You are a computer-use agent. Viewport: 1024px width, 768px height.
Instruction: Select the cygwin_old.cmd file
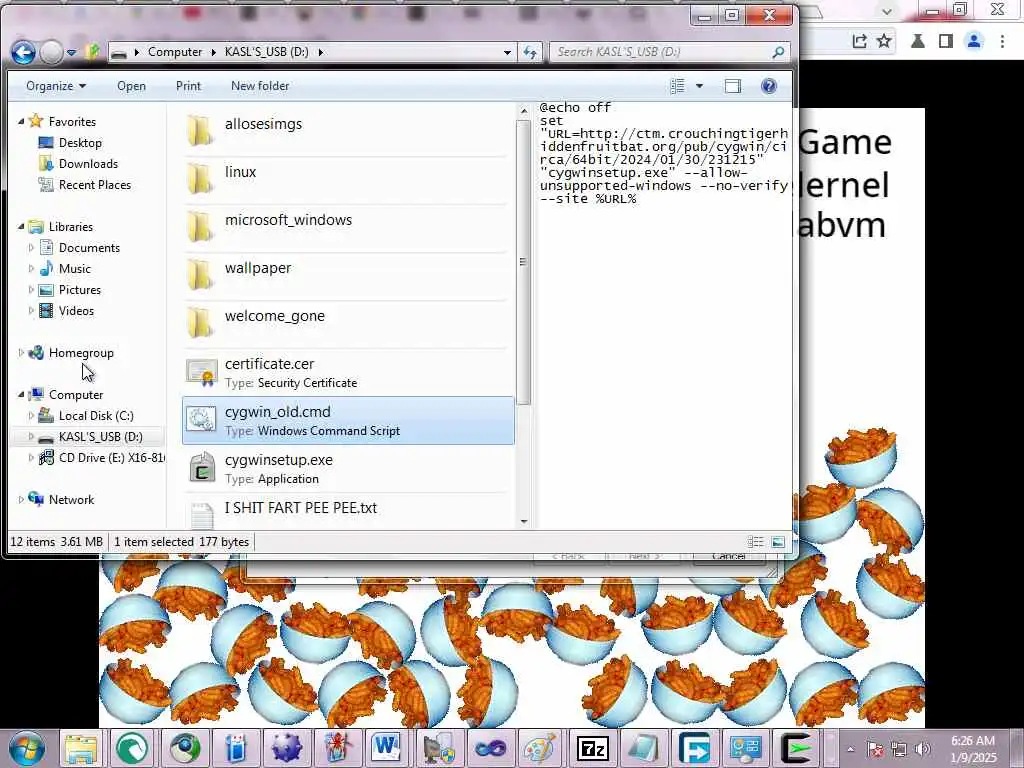(x=347, y=421)
